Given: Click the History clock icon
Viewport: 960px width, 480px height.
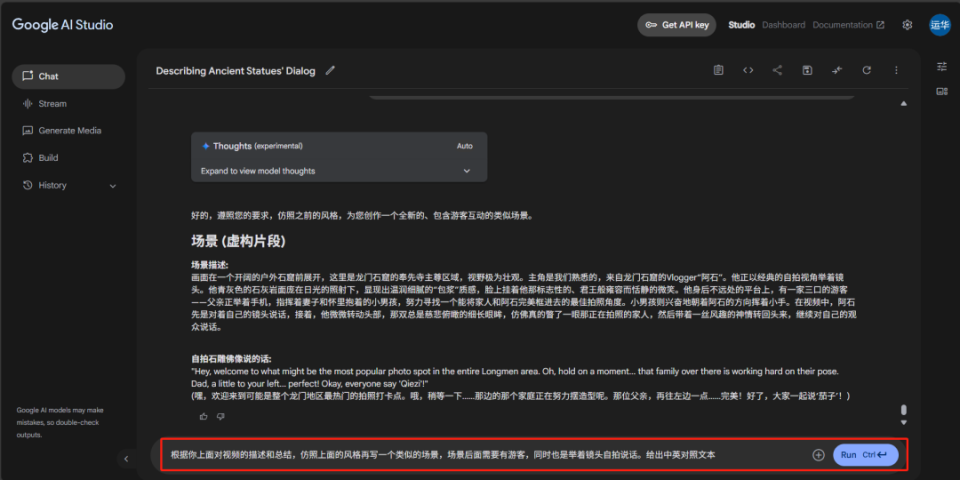Looking at the screenshot, I should point(28,186).
